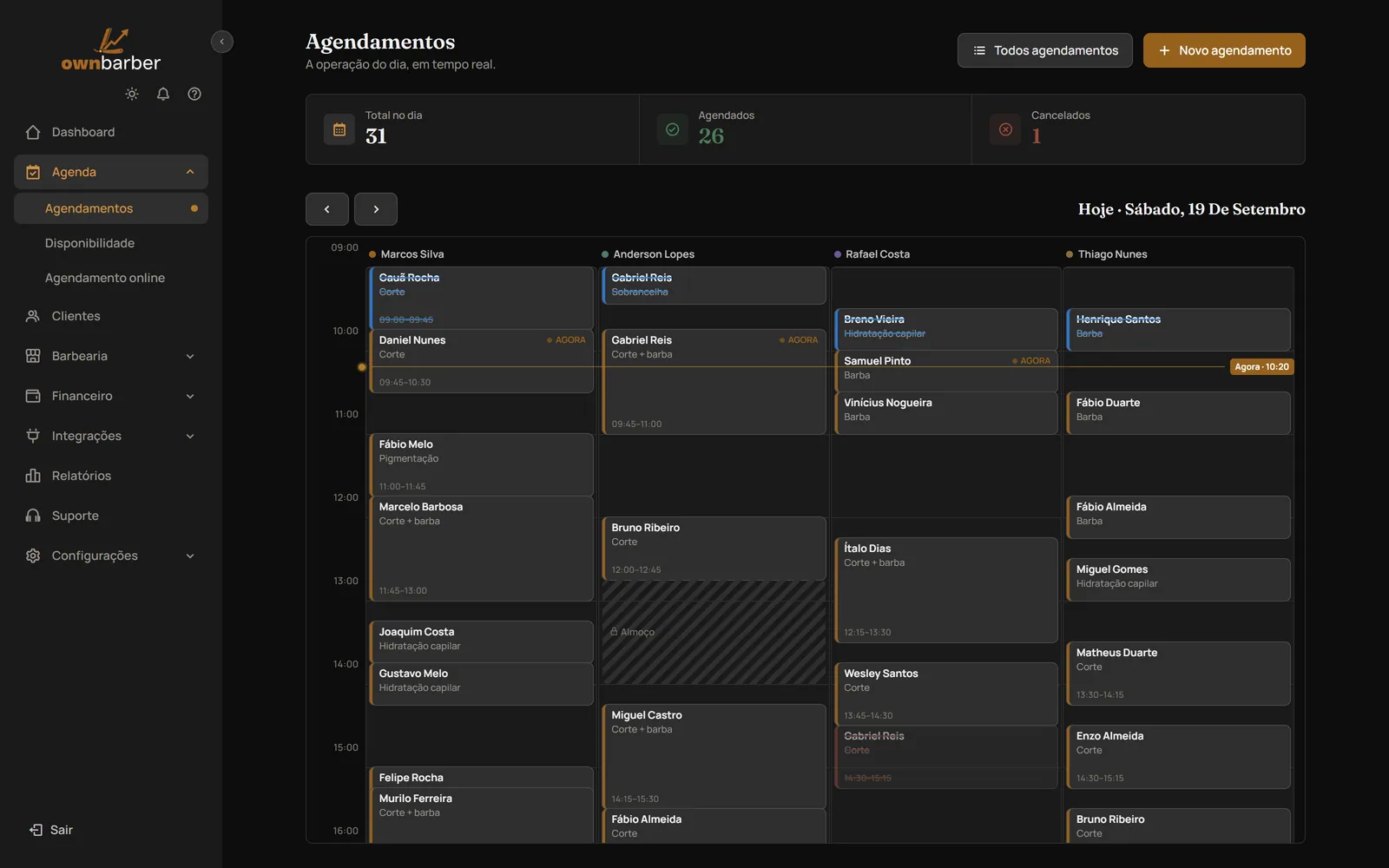Open Daniel Nunes Corte appointment
The height and width of the screenshot is (868, 1389).
point(482,361)
